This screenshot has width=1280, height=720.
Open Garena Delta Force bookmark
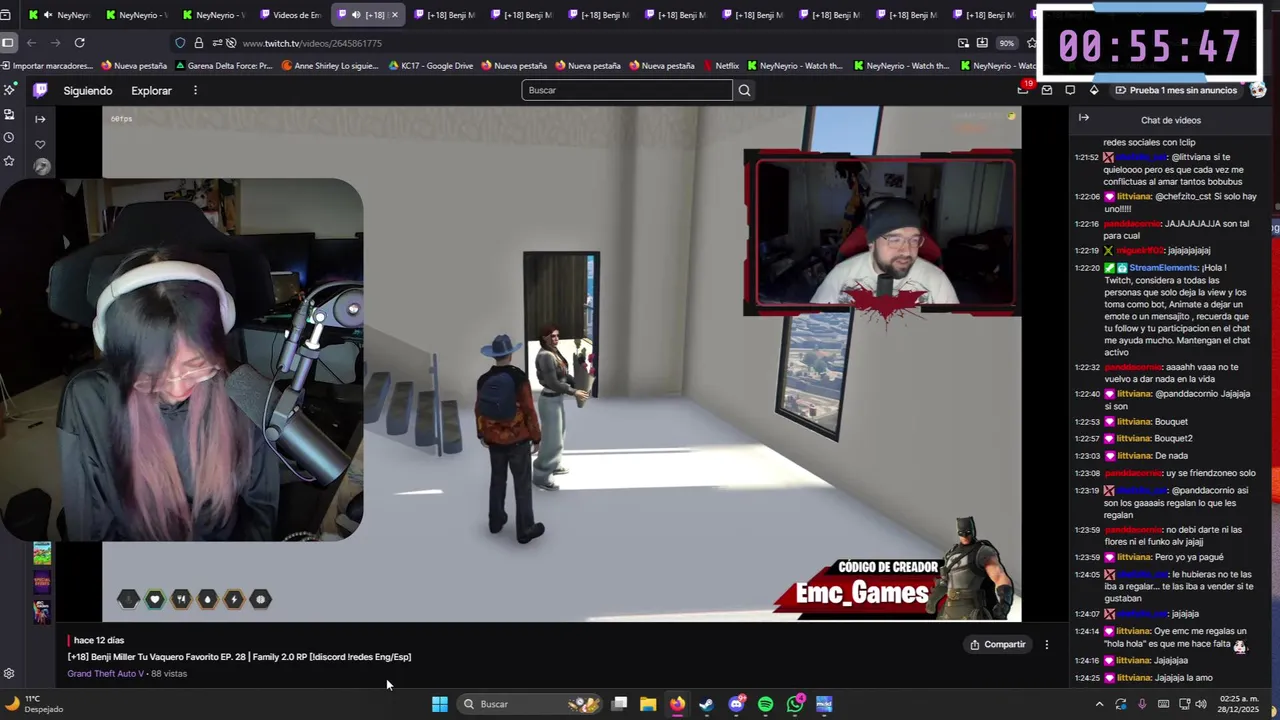223,66
